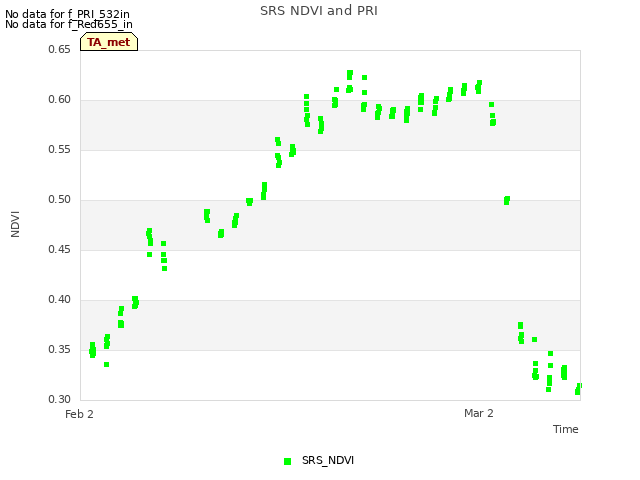Toggle the SRS_NDVI series legend label
640x480 pixels.
click(x=328, y=460)
